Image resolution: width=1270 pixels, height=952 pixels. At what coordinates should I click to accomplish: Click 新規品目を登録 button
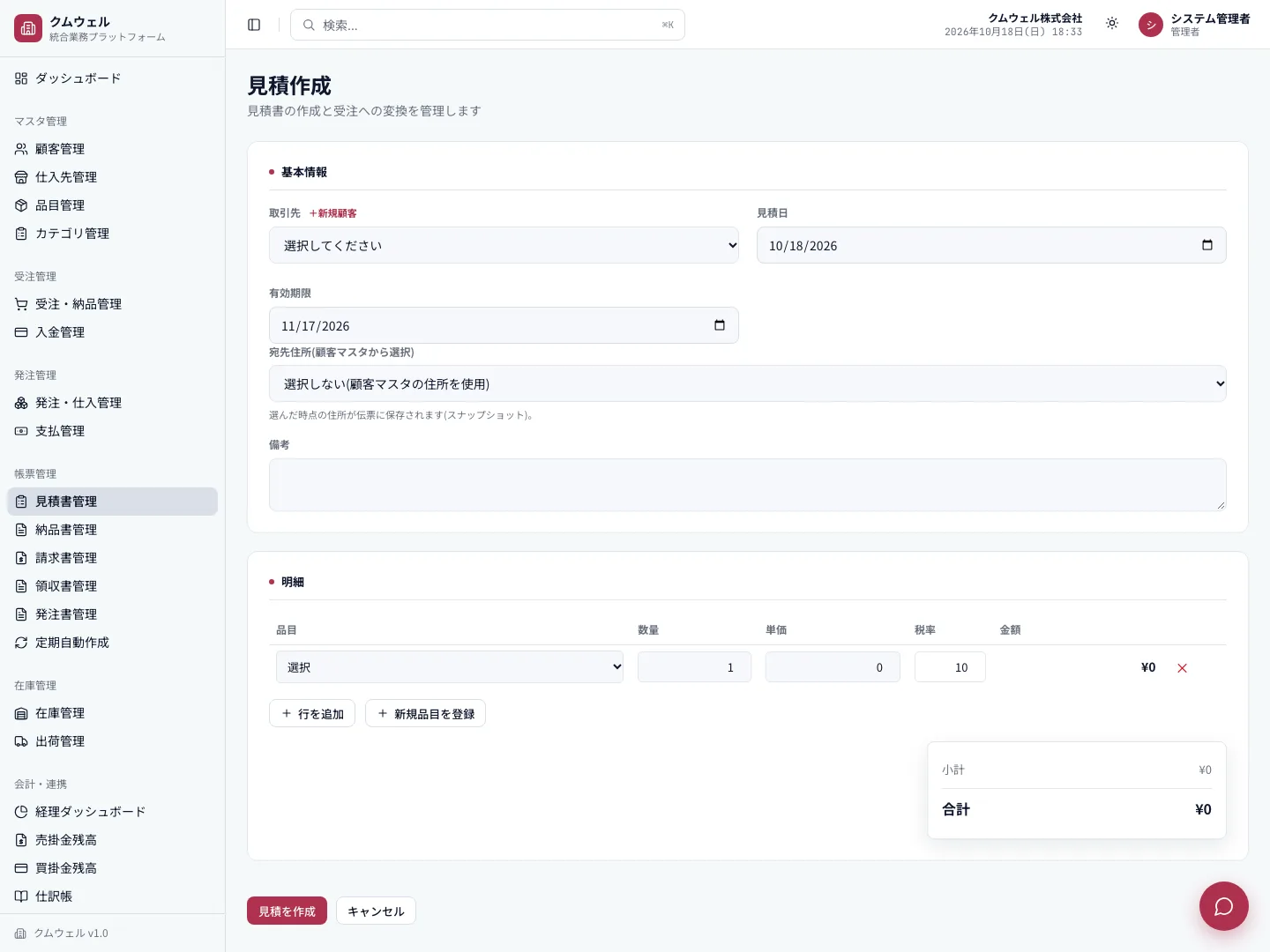[x=425, y=713]
